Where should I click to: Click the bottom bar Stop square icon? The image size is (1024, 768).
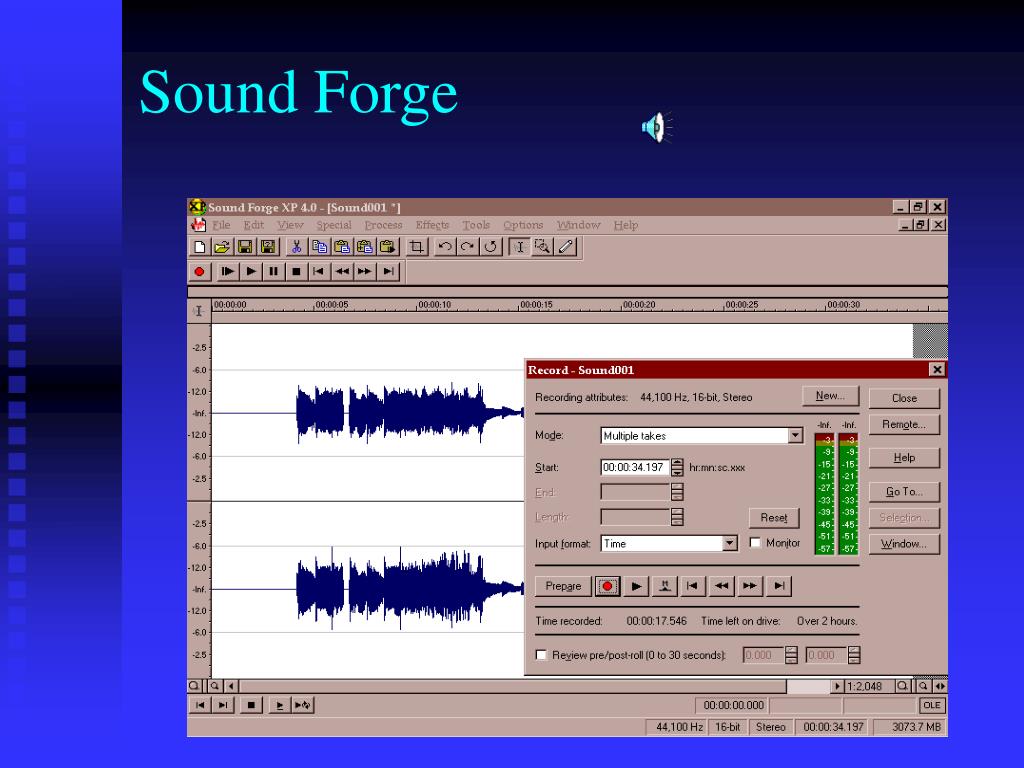point(251,705)
